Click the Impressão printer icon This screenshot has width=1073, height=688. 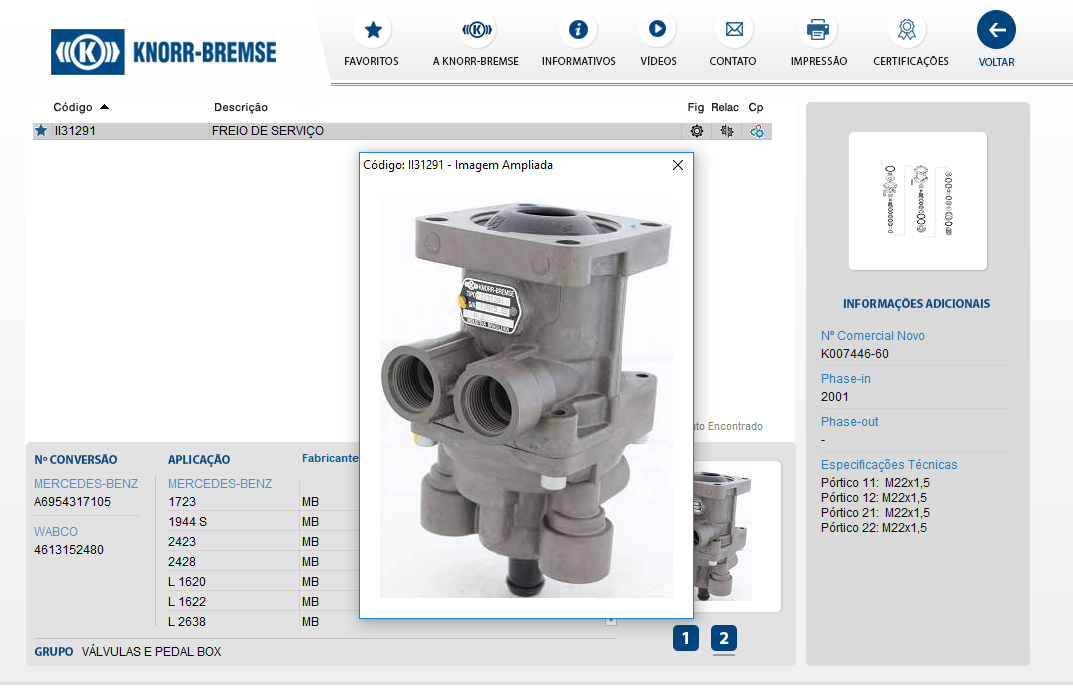coord(818,30)
